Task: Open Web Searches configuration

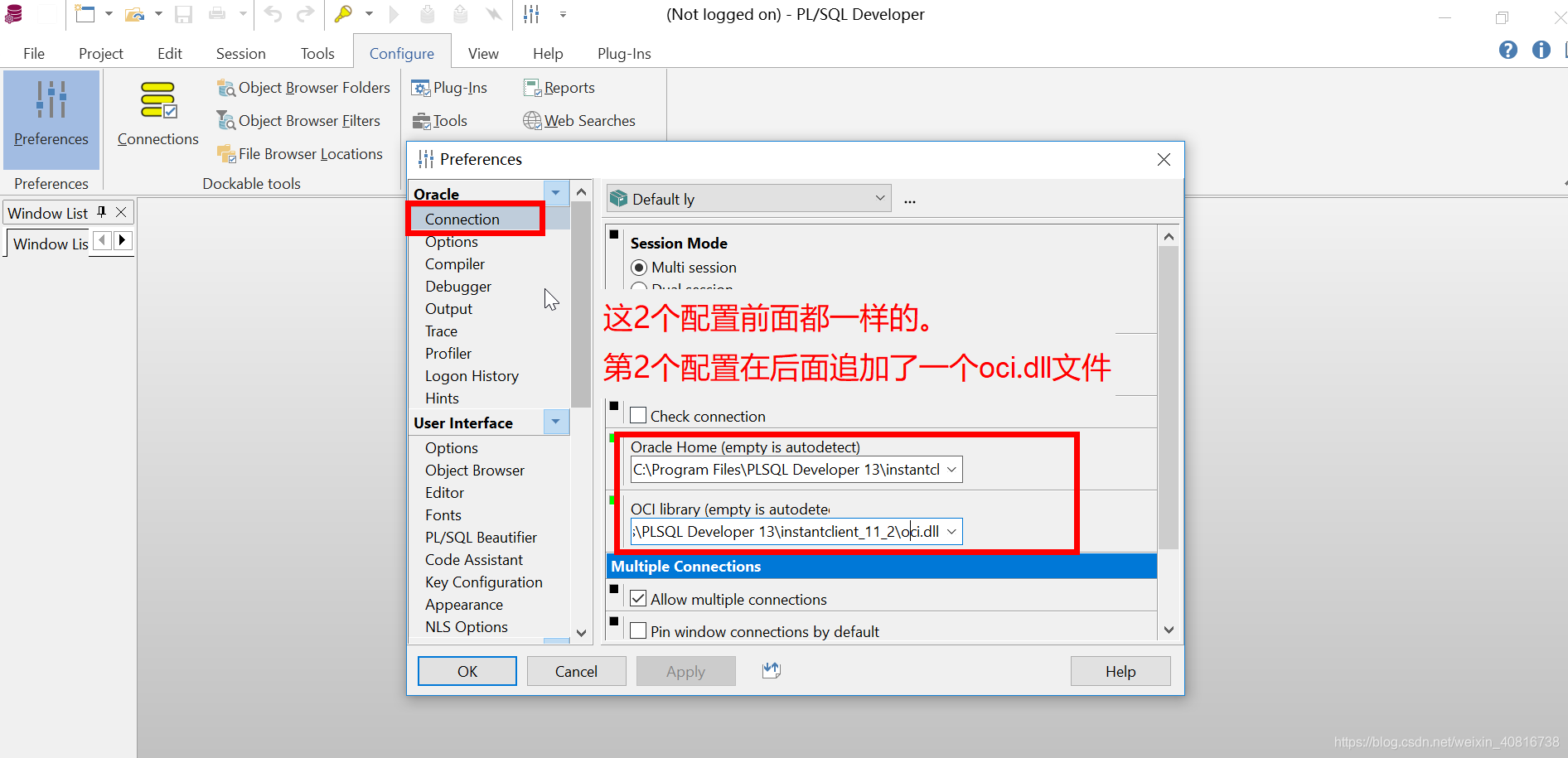Action: (579, 121)
